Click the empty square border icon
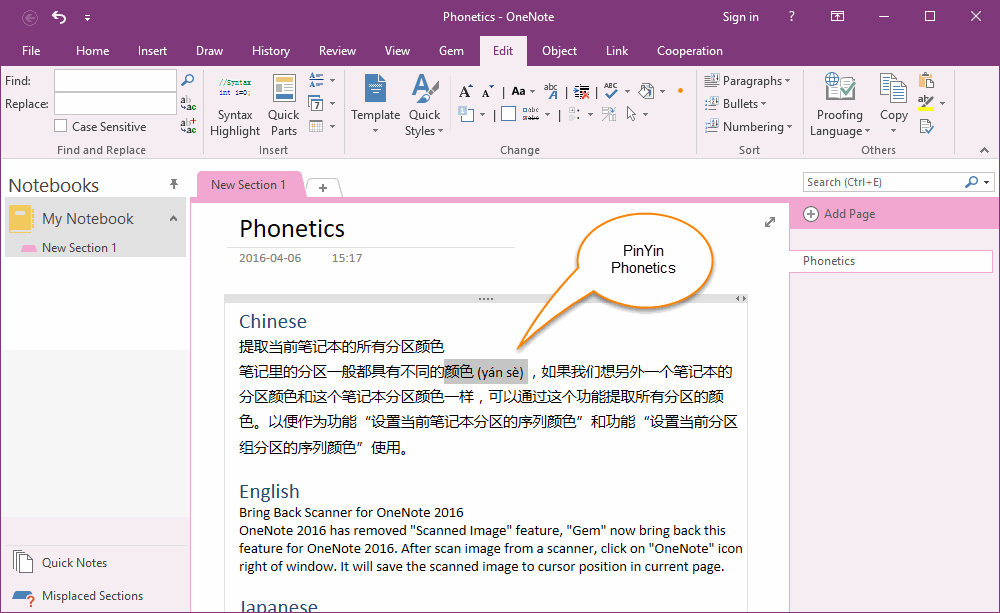The width and height of the screenshot is (1000, 613). click(x=508, y=114)
